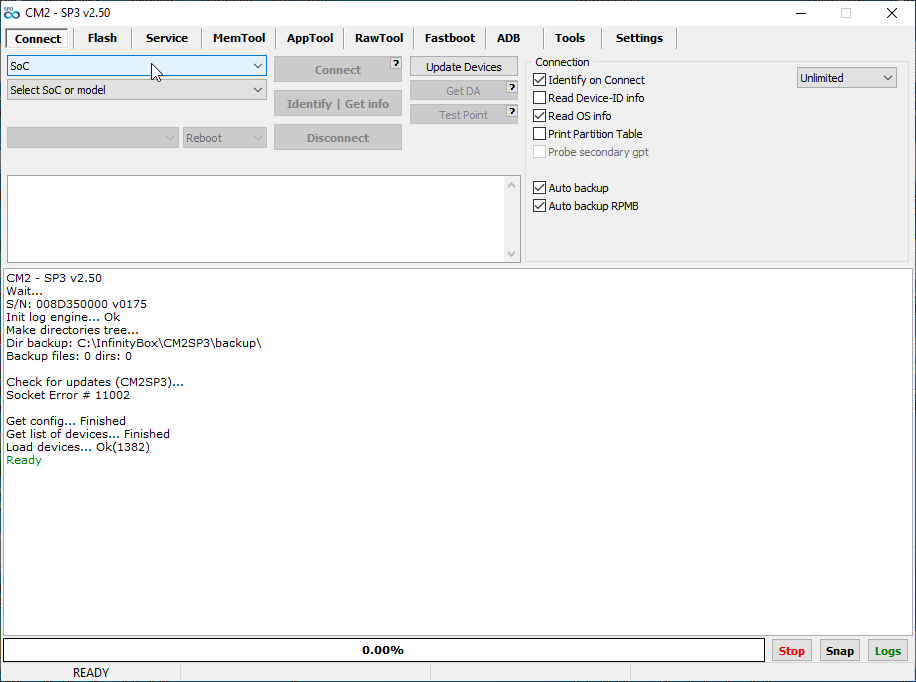This screenshot has width=916, height=682.
Task: Click the Update Devices button
Action: point(464,67)
